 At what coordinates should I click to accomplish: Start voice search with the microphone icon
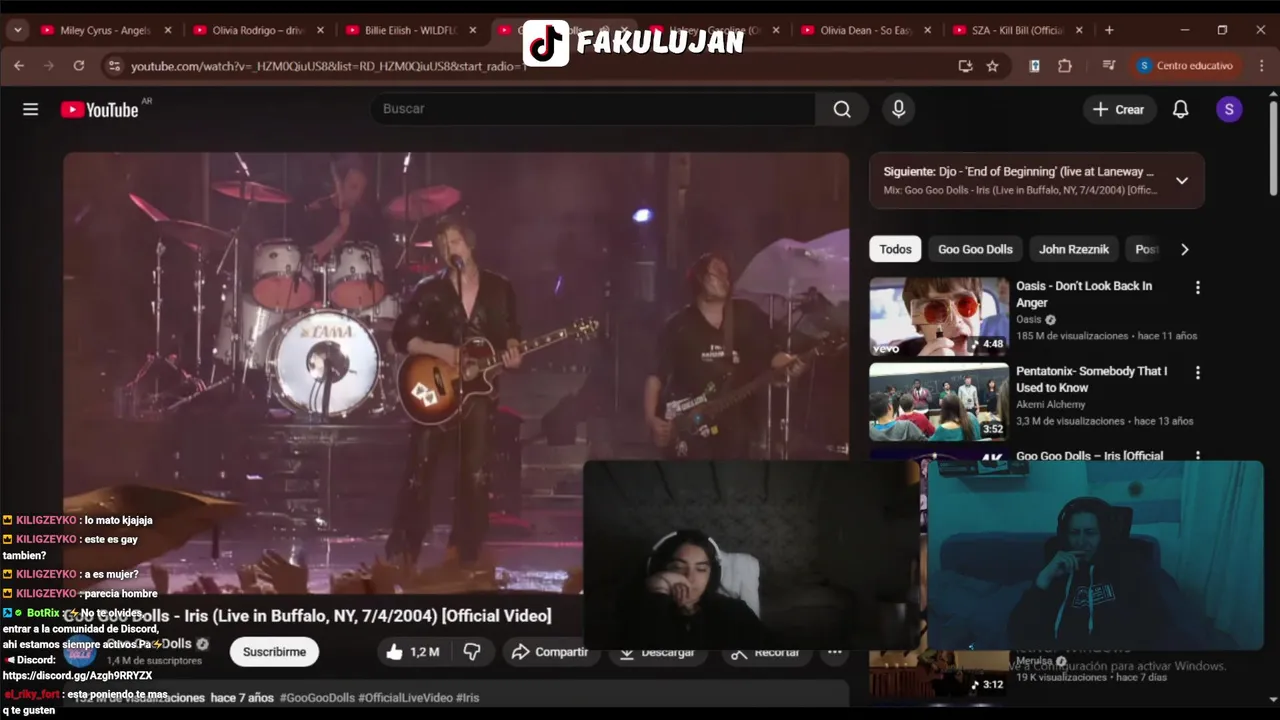point(898,109)
